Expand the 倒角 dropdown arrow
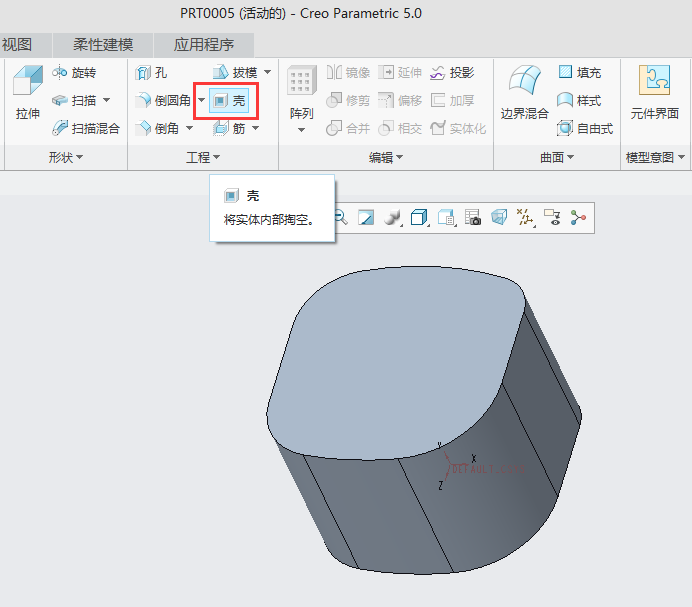This screenshot has width=692, height=607. [x=189, y=128]
